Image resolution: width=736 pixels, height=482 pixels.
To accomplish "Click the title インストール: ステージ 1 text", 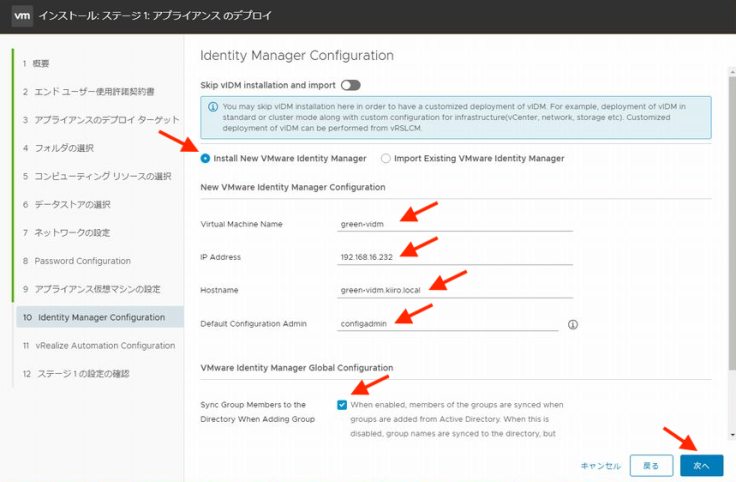I will click(155, 15).
